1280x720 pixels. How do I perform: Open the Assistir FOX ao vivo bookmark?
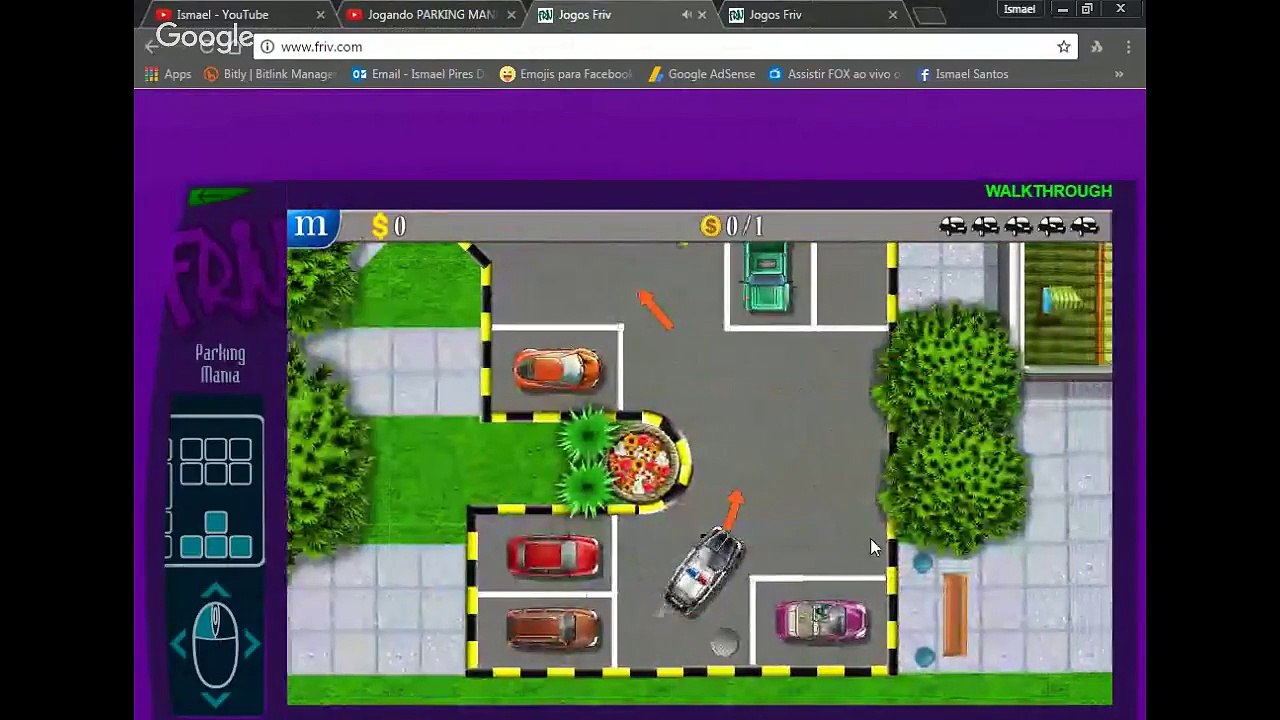pos(834,74)
